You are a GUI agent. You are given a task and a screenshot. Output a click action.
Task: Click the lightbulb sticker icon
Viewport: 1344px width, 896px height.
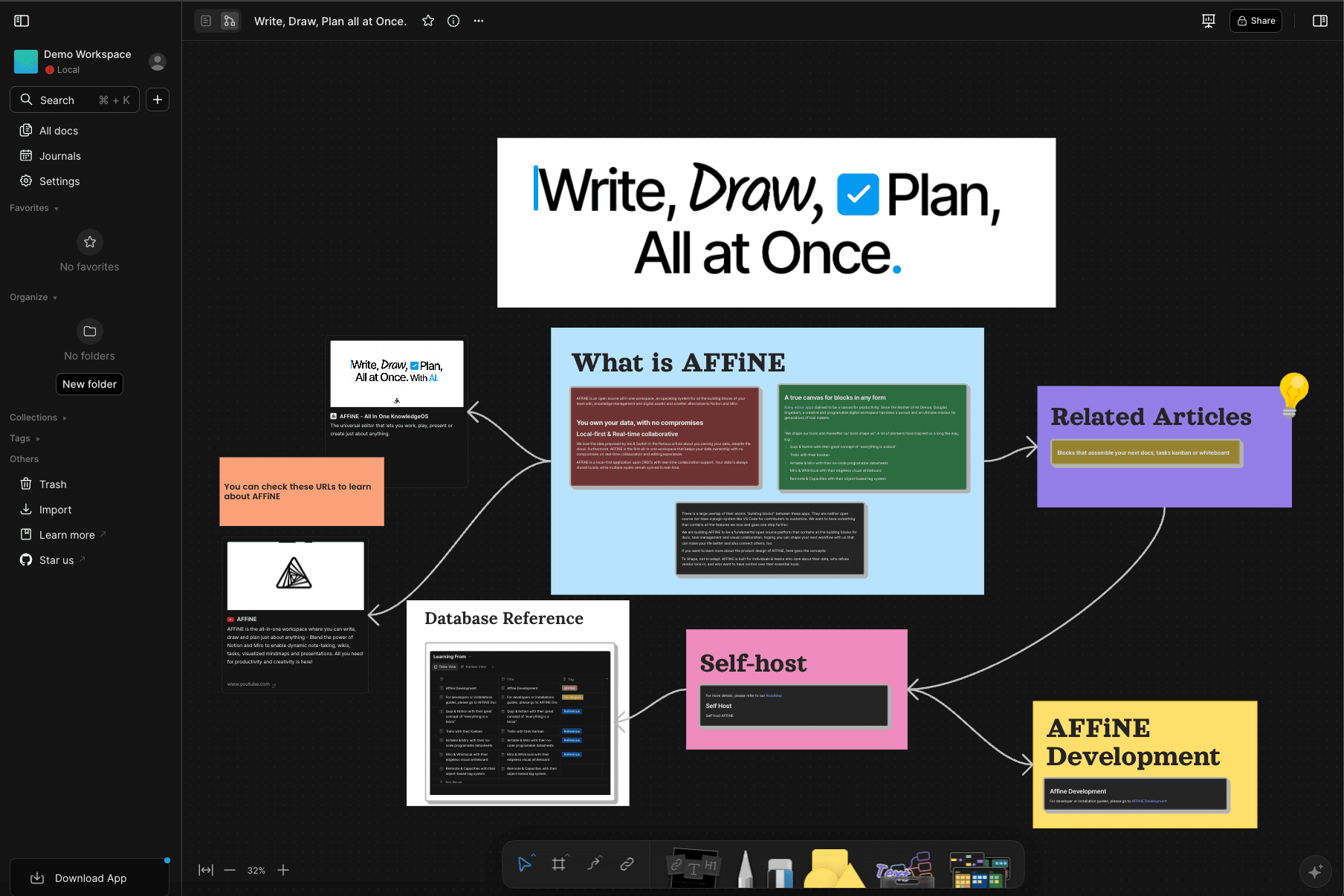coord(1293,395)
